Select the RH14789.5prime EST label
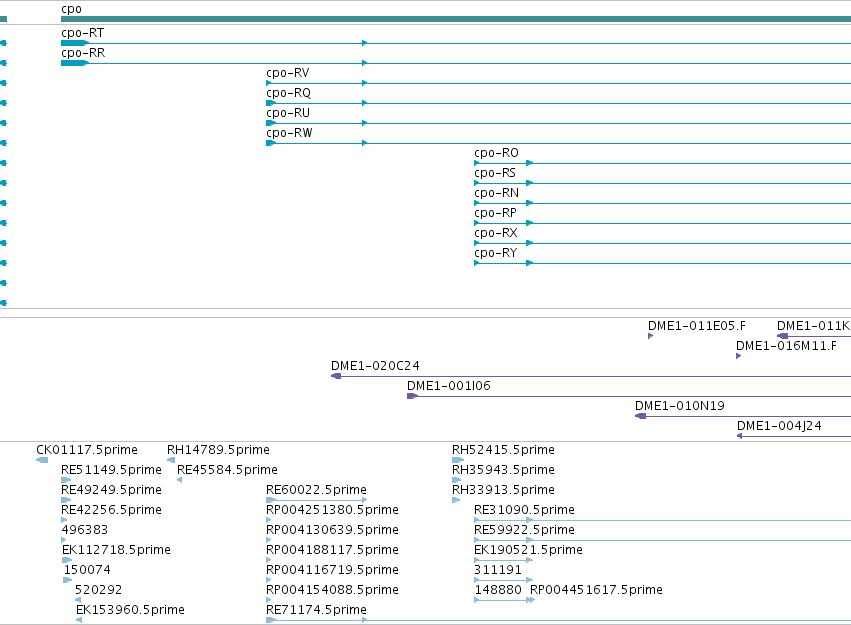The image size is (851, 625). [x=218, y=450]
